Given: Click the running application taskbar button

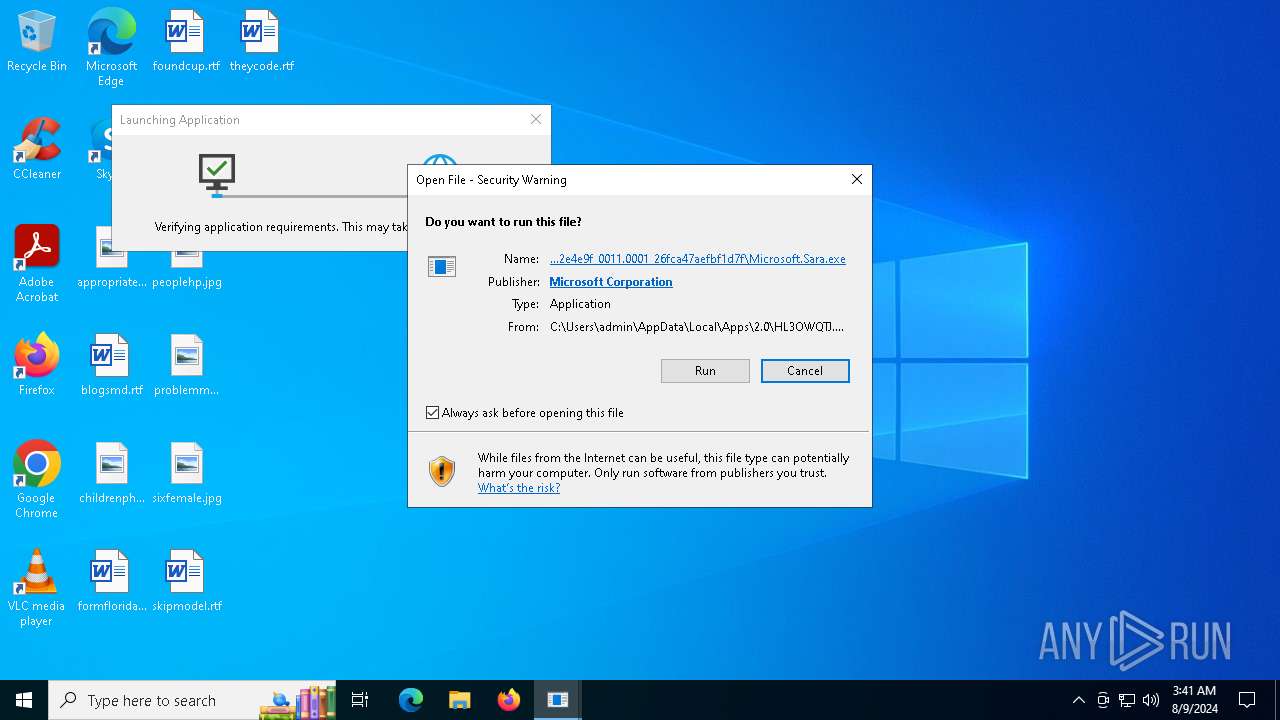Looking at the screenshot, I should click(x=558, y=700).
